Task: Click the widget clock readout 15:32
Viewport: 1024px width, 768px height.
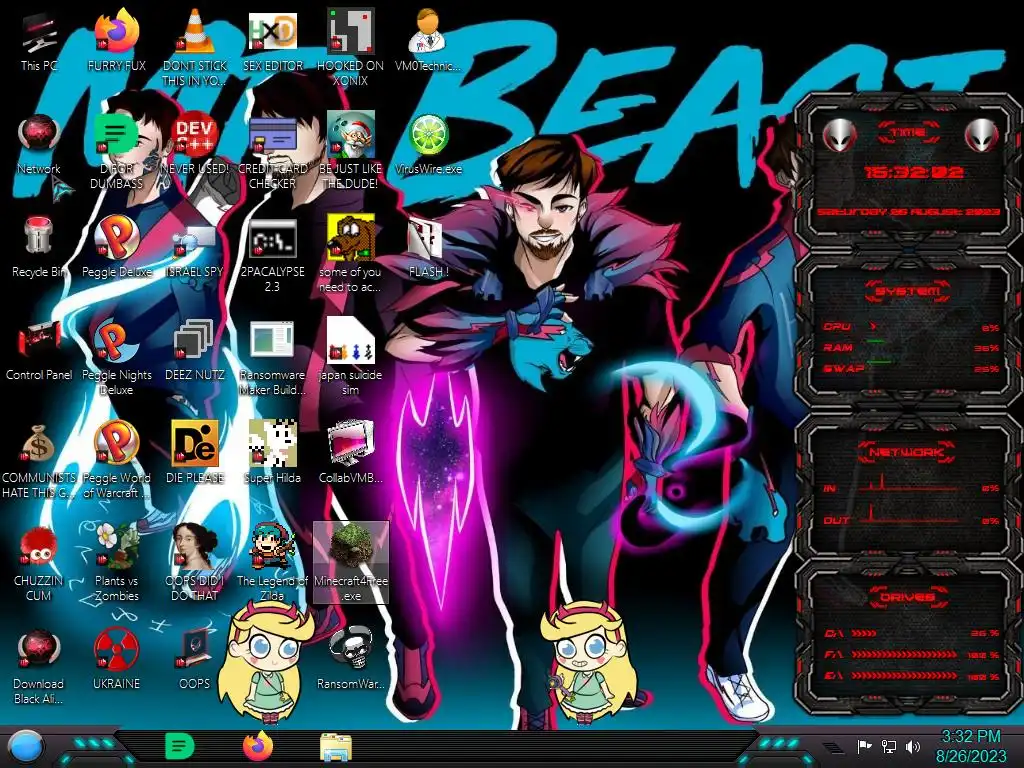Action: point(913,172)
